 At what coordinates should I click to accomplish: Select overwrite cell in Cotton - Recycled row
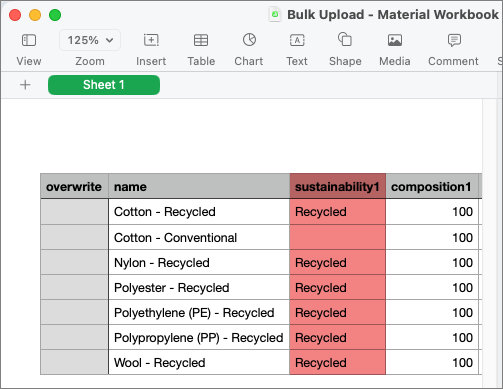click(74, 212)
